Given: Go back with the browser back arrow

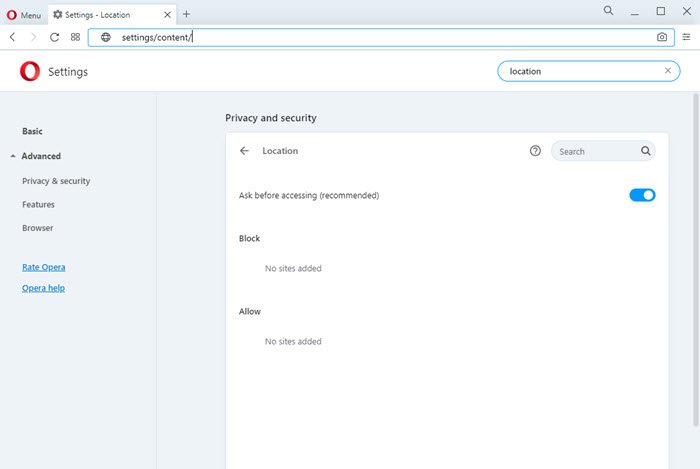Looking at the screenshot, I should (12, 37).
